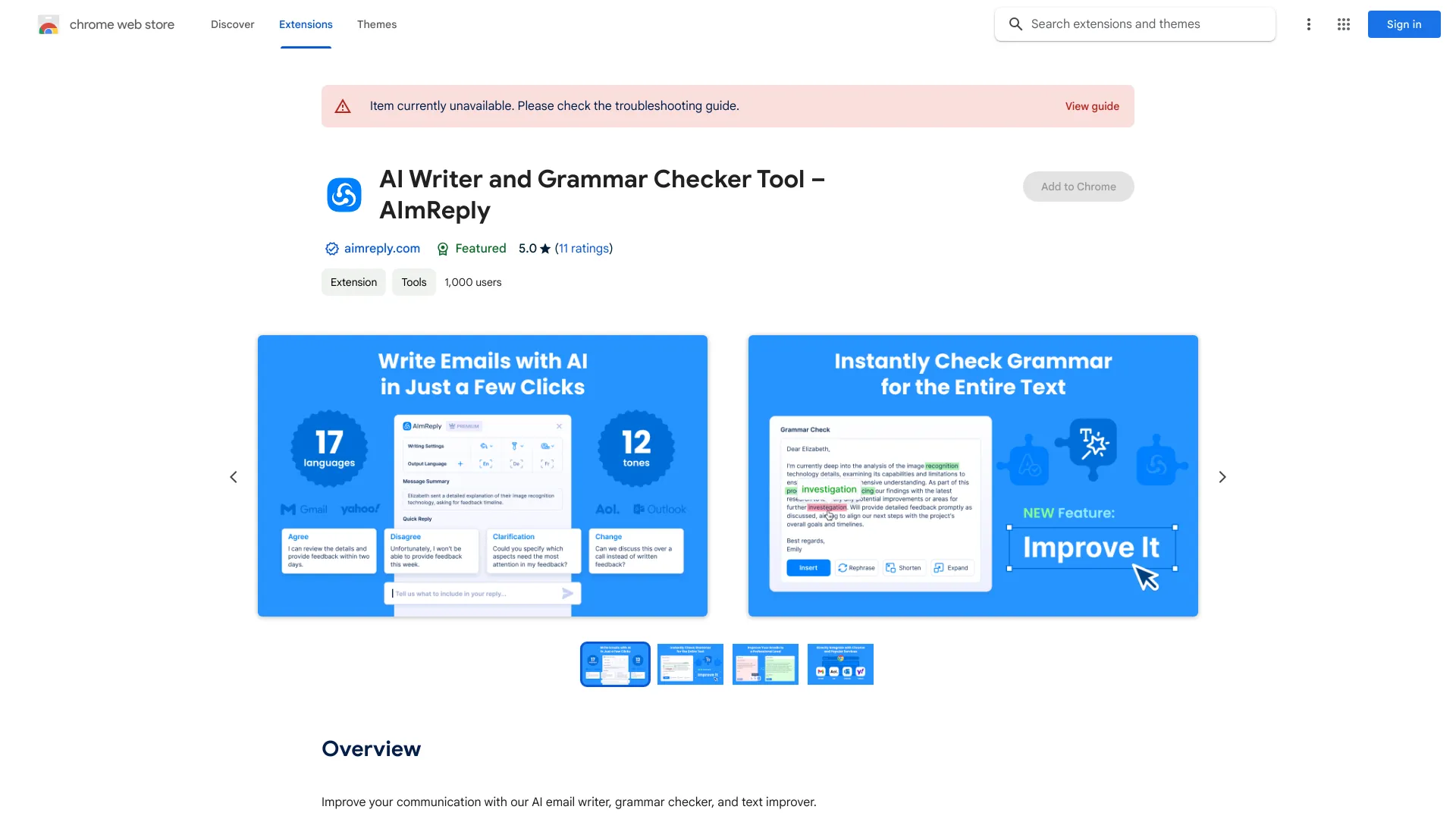The width and height of the screenshot is (1456, 819).
Task: Open the thumbnail for grammar checker slide
Action: (690, 663)
